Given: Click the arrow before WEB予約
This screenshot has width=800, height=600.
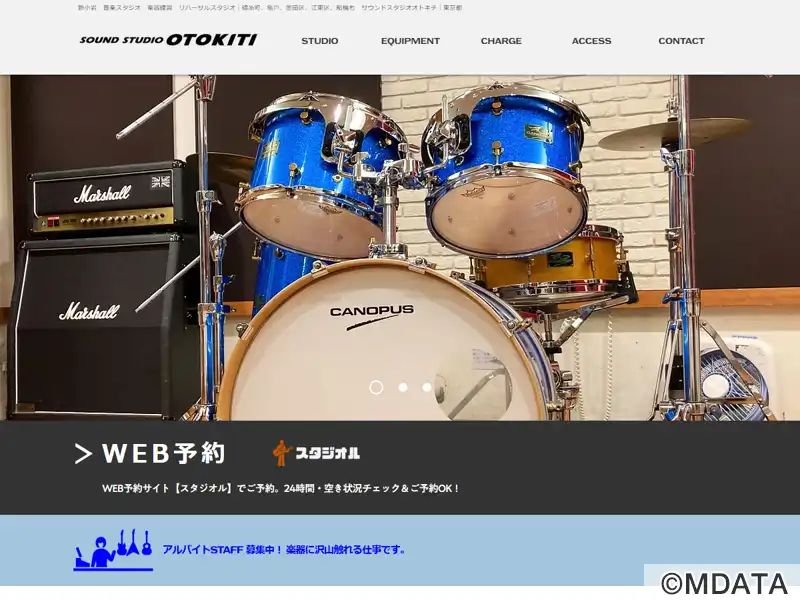Looking at the screenshot, I should (83, 454).
